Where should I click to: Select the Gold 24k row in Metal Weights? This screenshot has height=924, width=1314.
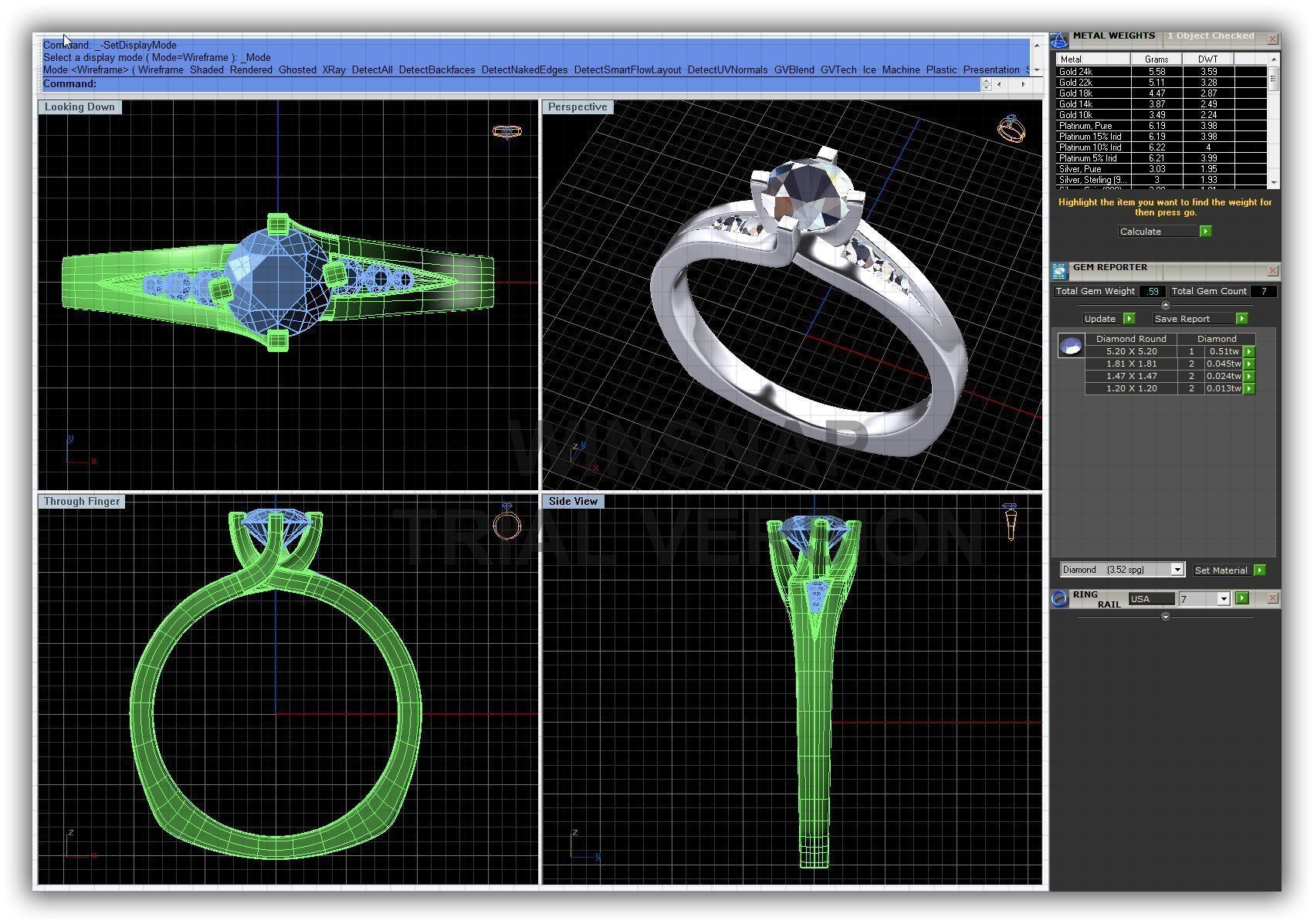[1162, 72]
